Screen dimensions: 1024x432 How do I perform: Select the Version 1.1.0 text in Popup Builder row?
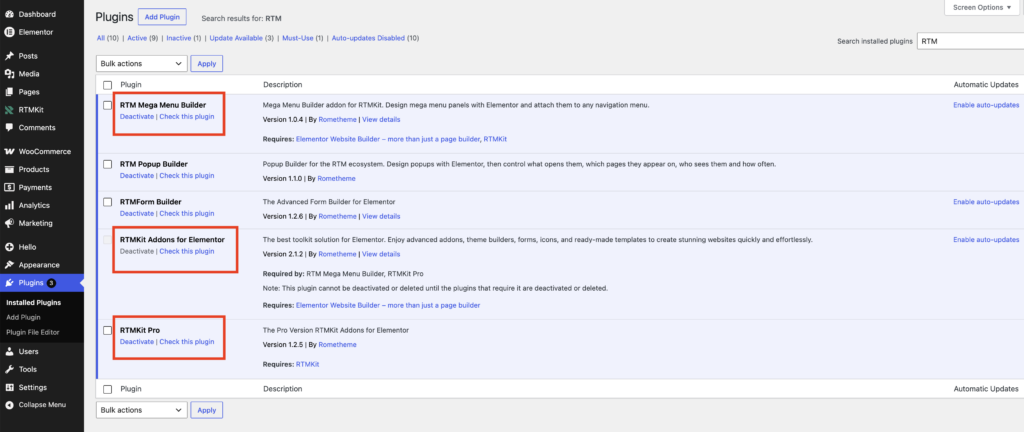(281, 178)
